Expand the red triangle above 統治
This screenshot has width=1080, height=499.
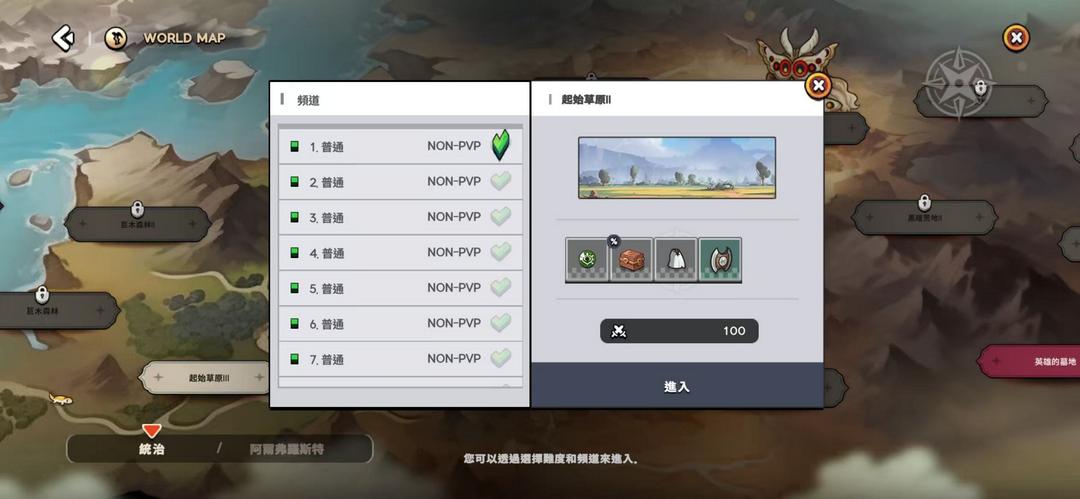pos(152,431)
